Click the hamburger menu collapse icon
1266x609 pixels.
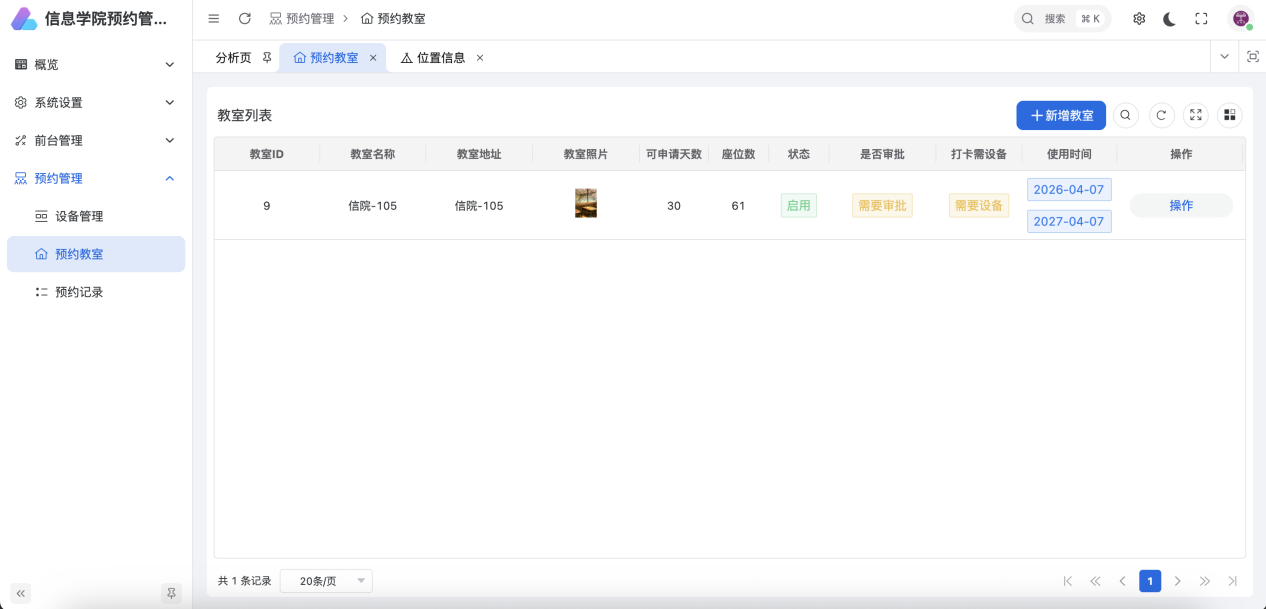tap(213, 19)
